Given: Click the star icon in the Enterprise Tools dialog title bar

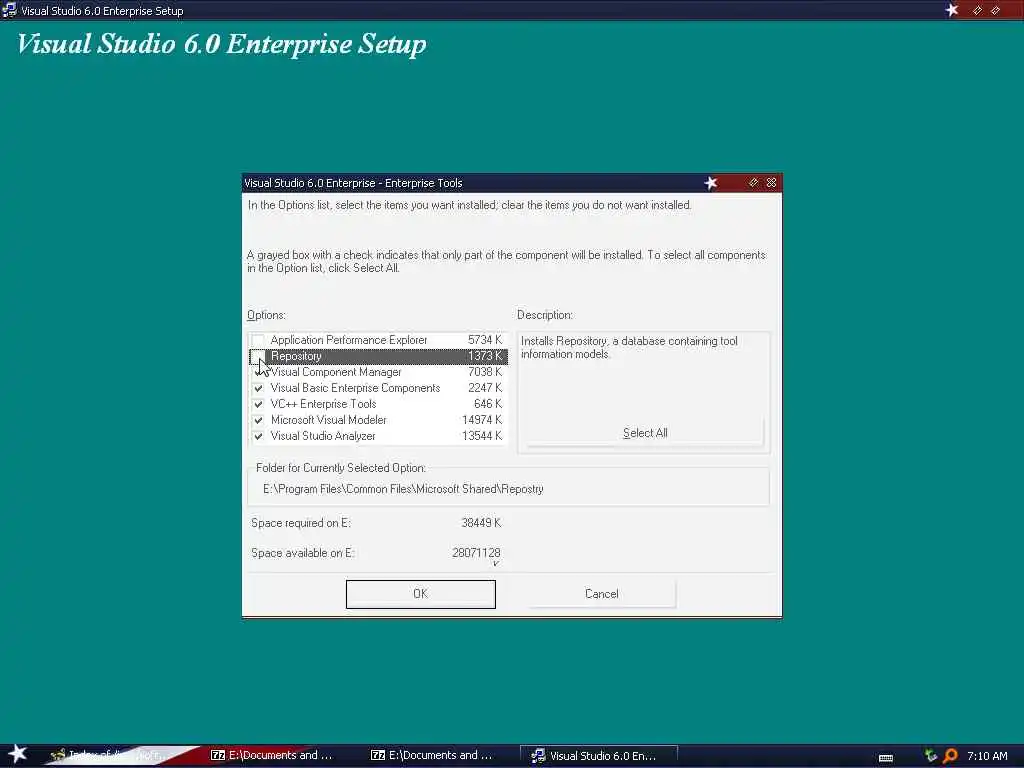Looking at the screenshot, I should tap(711, 183).
